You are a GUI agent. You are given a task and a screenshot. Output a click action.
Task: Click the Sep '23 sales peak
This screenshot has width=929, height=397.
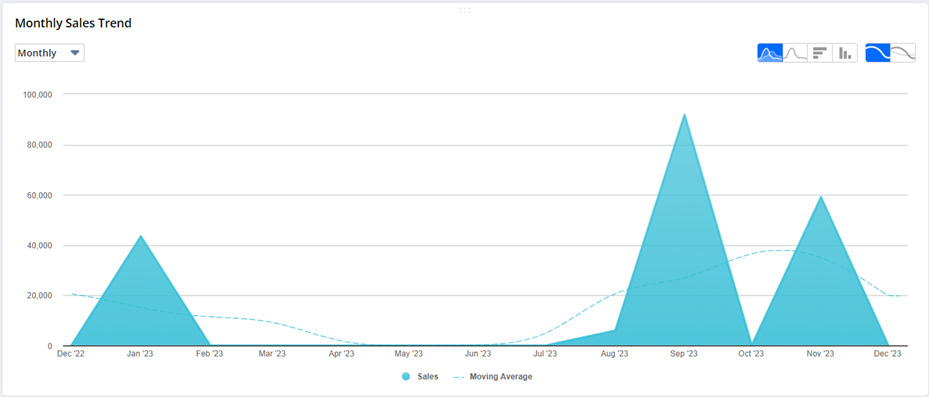point(684,114)
